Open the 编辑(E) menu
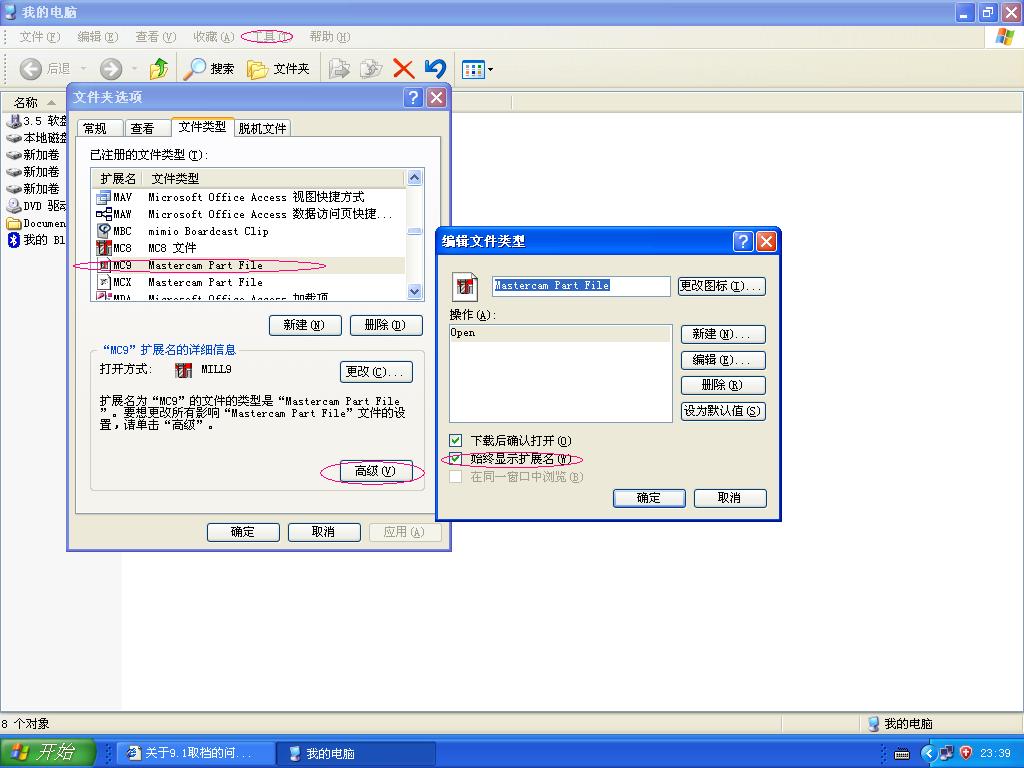The width and height of the screenshot is (1024, 768). tap(97, 37)
